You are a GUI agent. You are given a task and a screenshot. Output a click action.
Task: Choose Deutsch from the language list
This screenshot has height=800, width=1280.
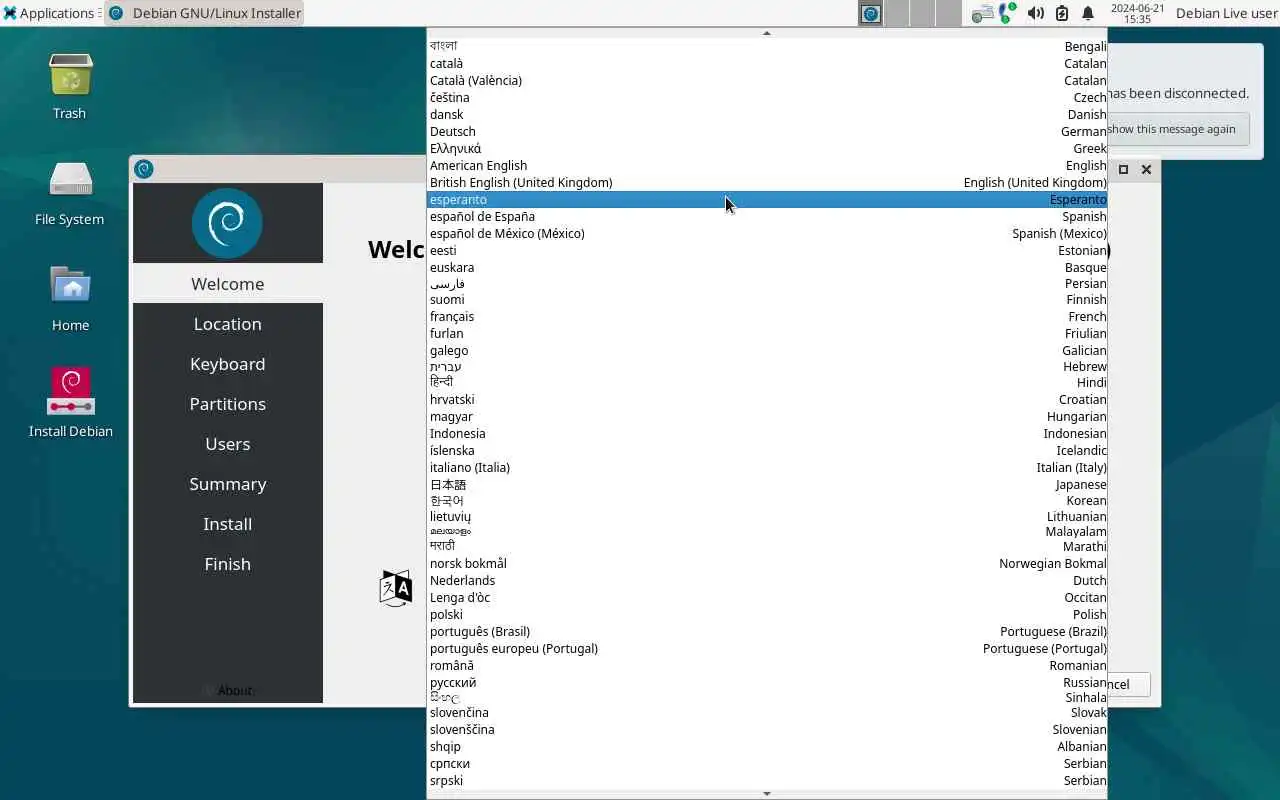[x=767, y=131]
